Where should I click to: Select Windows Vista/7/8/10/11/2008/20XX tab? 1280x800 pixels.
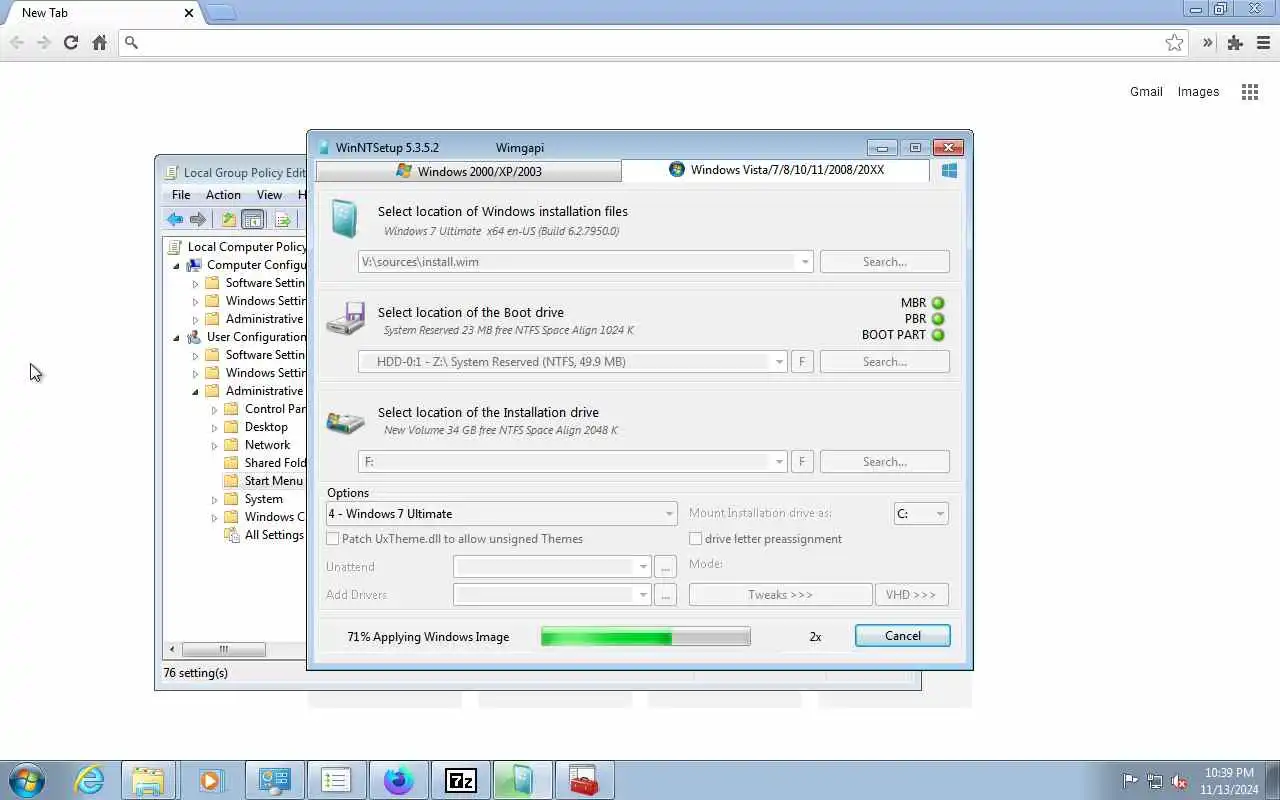[775, 170]
